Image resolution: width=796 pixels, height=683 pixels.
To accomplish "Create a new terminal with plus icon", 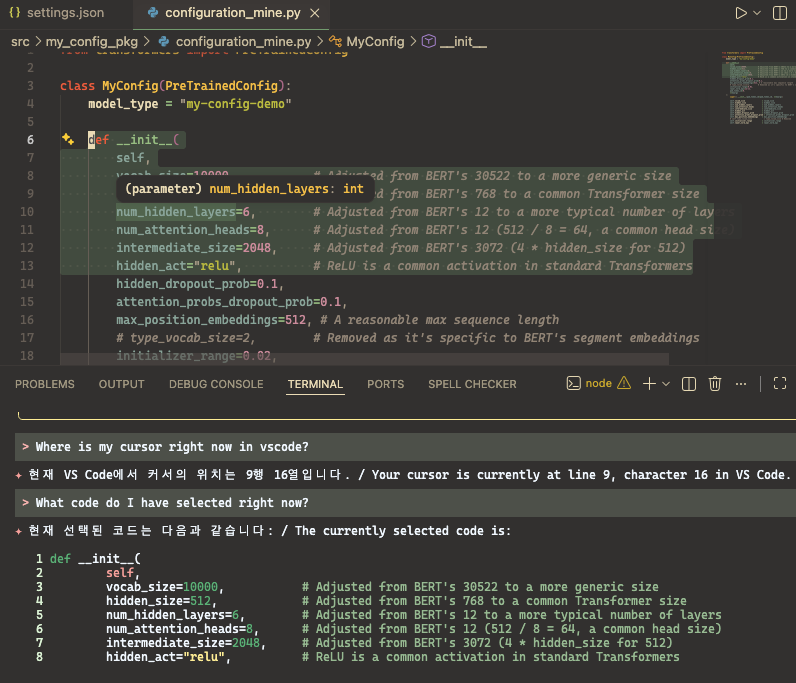I will [649, 384].
